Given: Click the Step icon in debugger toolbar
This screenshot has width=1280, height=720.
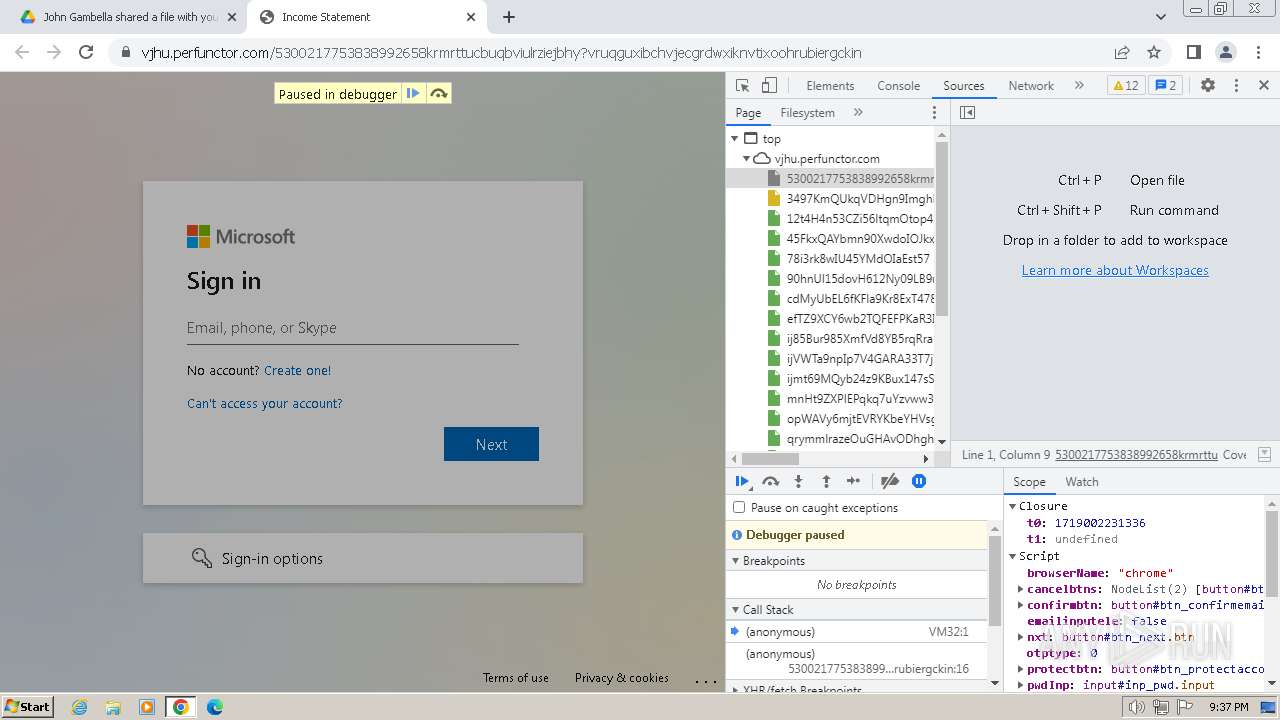Looking at the screenshot, I should 853,482.
